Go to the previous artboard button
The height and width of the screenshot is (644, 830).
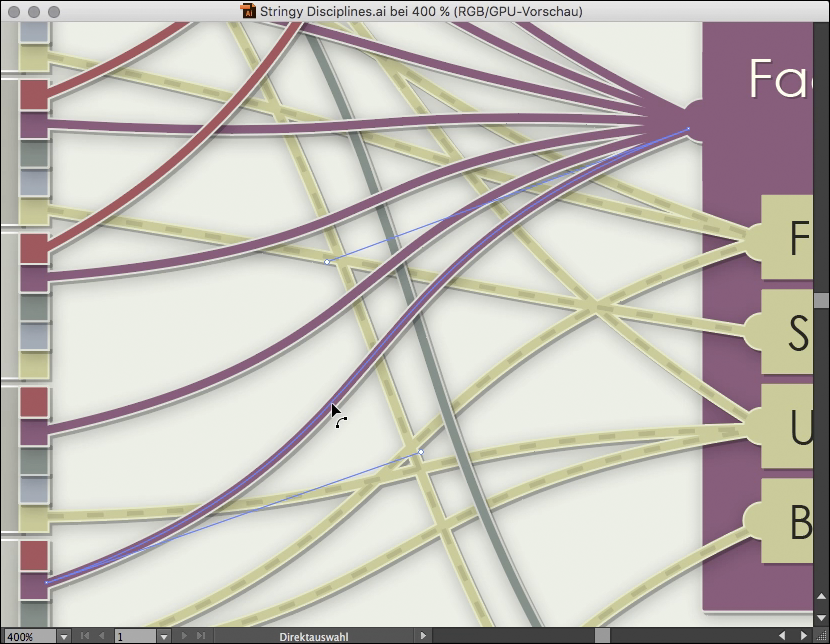click(x=101, y=636)
